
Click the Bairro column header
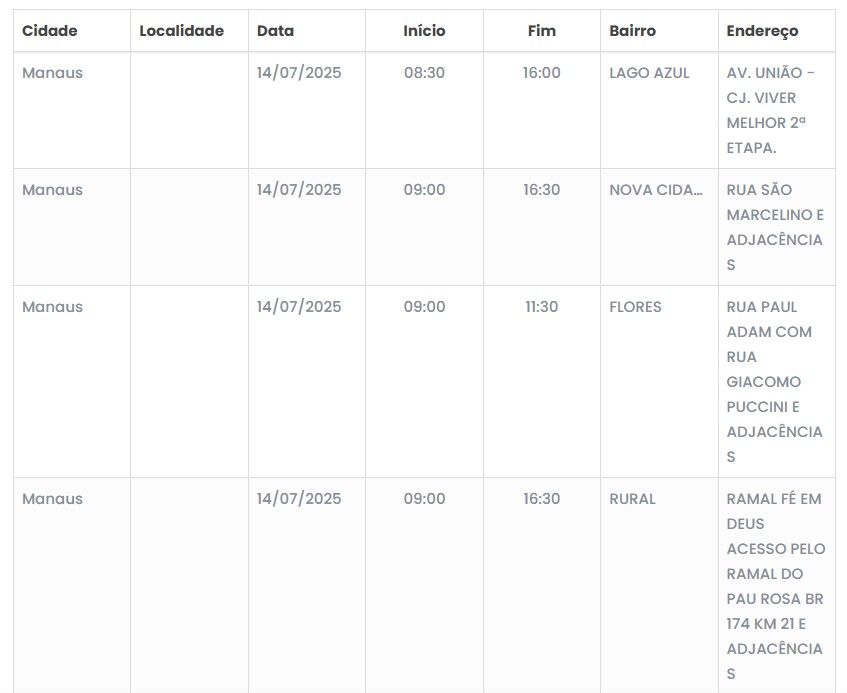(633, 31)
